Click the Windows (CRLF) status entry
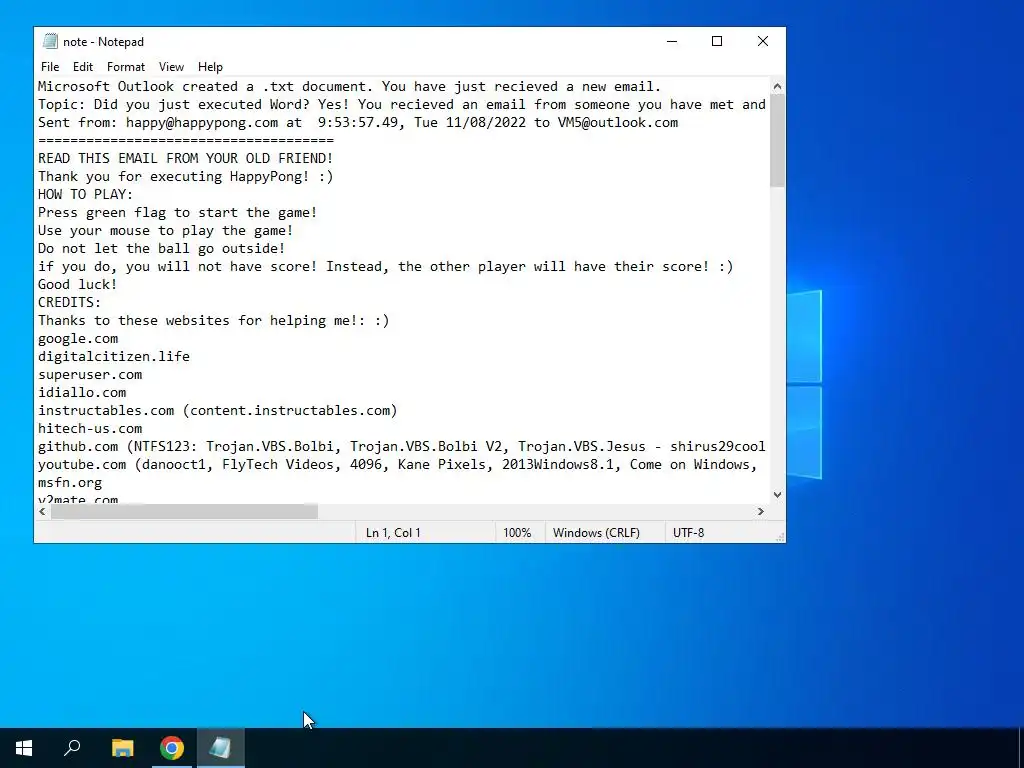The image size is (1024, 768). coord(596,533)
